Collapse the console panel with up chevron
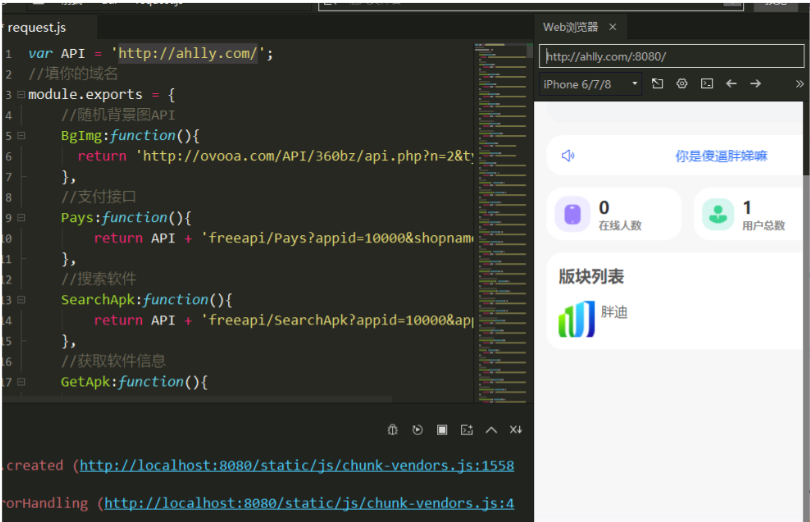The width and height of the screenshot is (810, 522). tap(491, 430)
